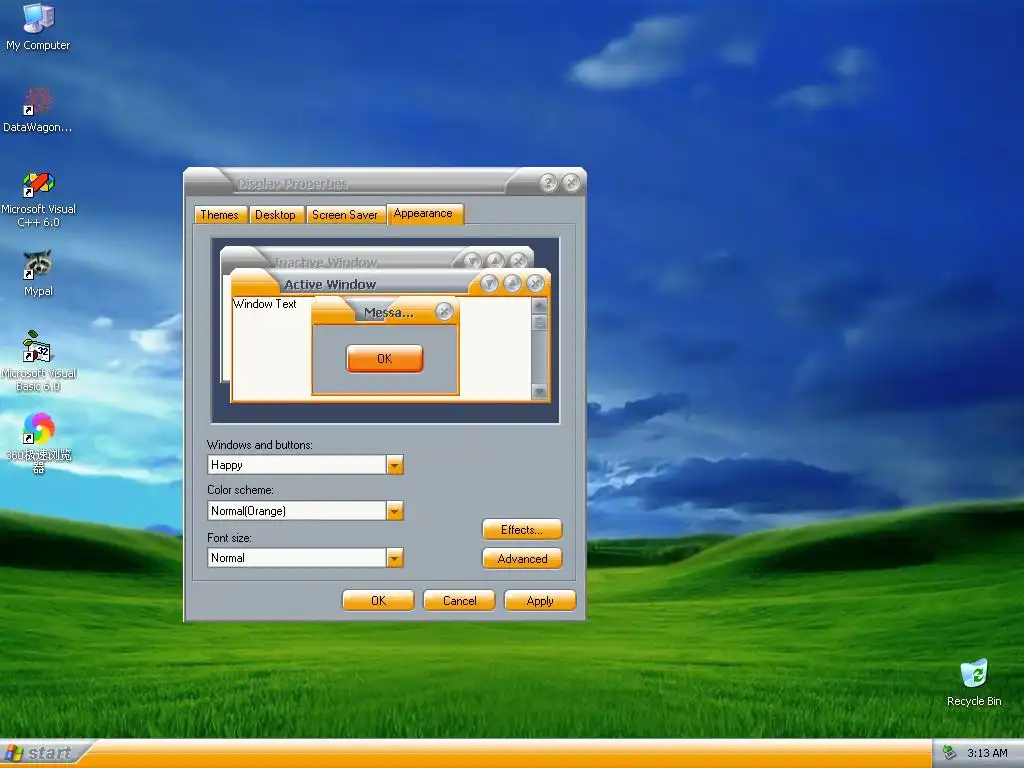Click the taskbar clock showing 3:13 AM
This screenshot has height=768, width=1024.
(987, 753)
